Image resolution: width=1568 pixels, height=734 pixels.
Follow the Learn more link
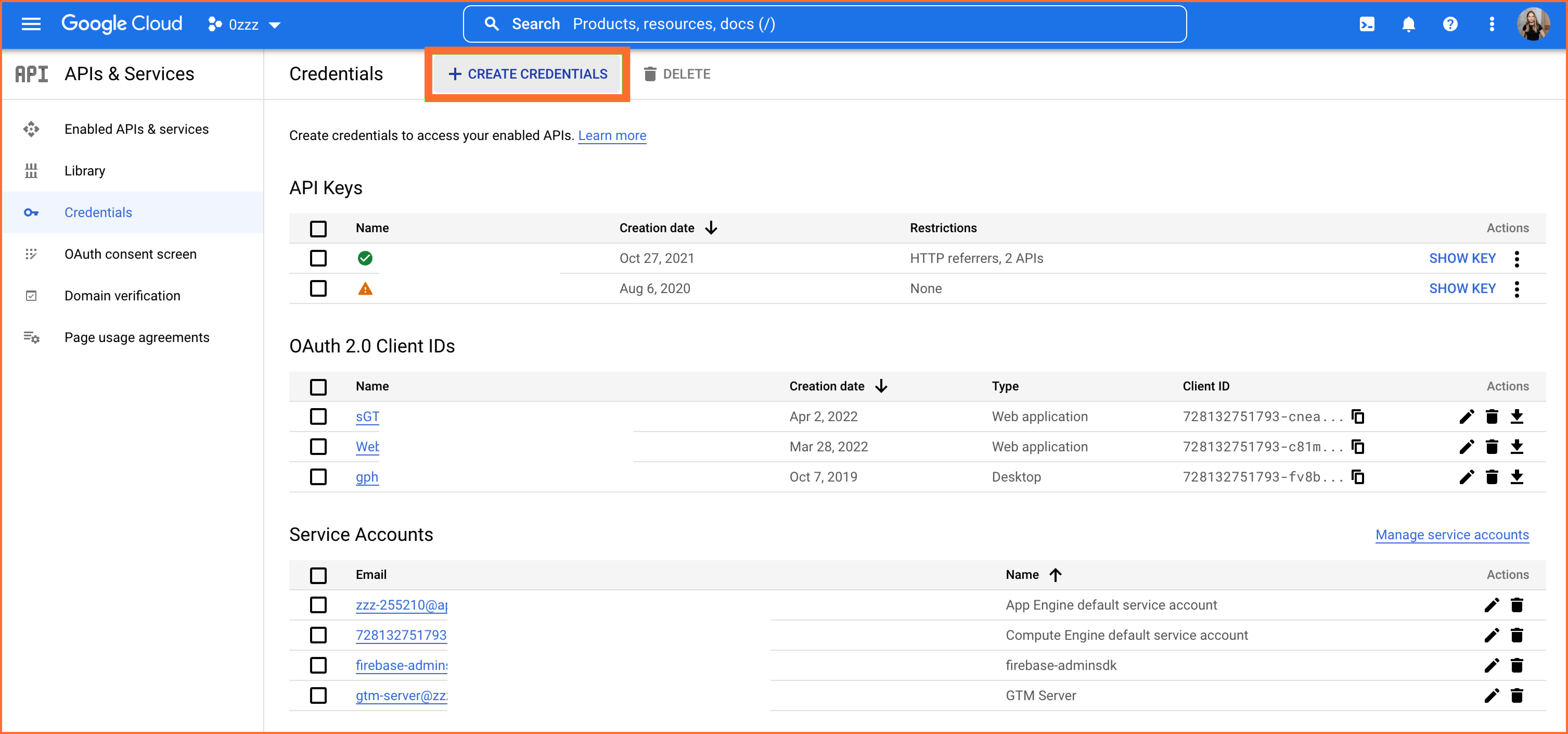[612, 135]
